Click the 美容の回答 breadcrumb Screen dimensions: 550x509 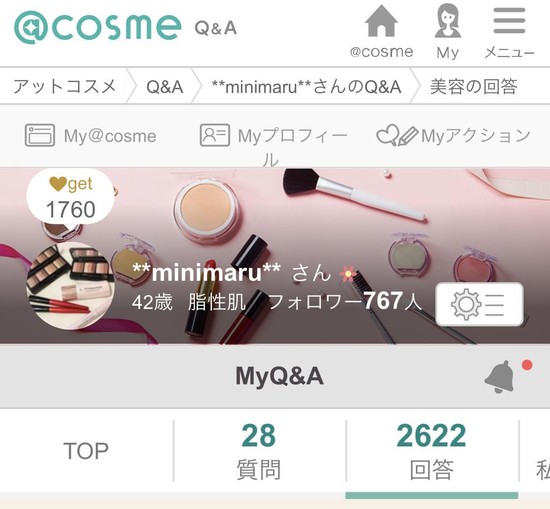point(474,86)
